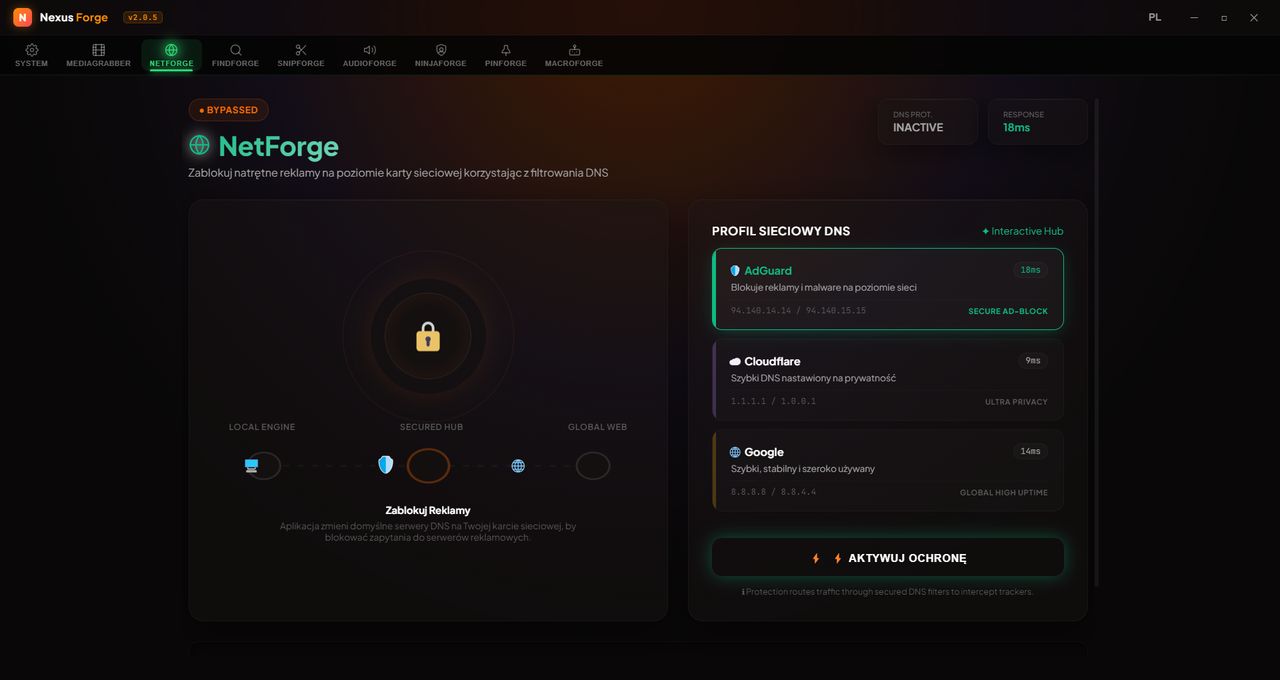The height and width of the screenshot is (680, 1280).
Task: Open the SnipForge scissors icon
Action: [x=301, y=50]
